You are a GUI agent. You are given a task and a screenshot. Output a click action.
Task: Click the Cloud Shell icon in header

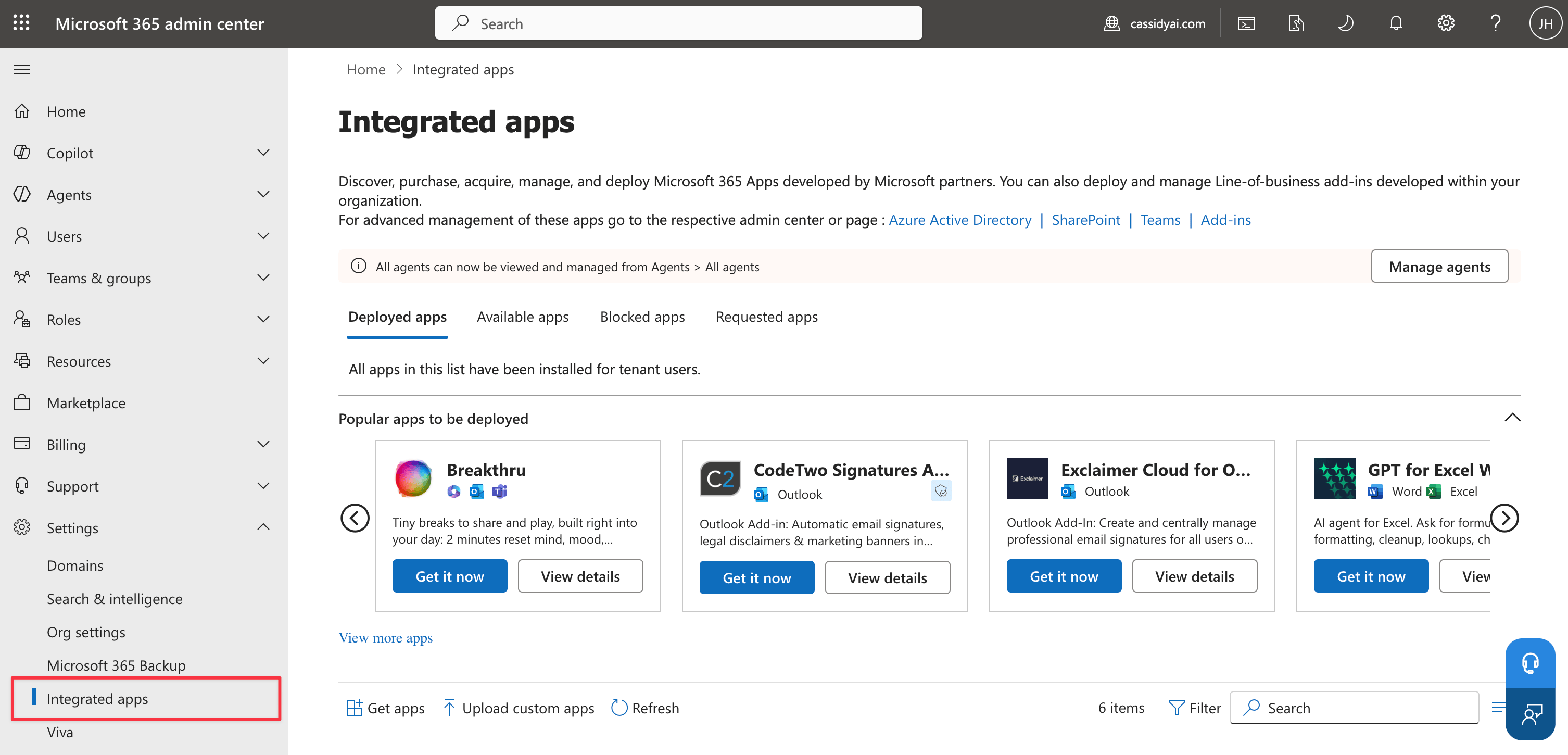click(1246, 23)
